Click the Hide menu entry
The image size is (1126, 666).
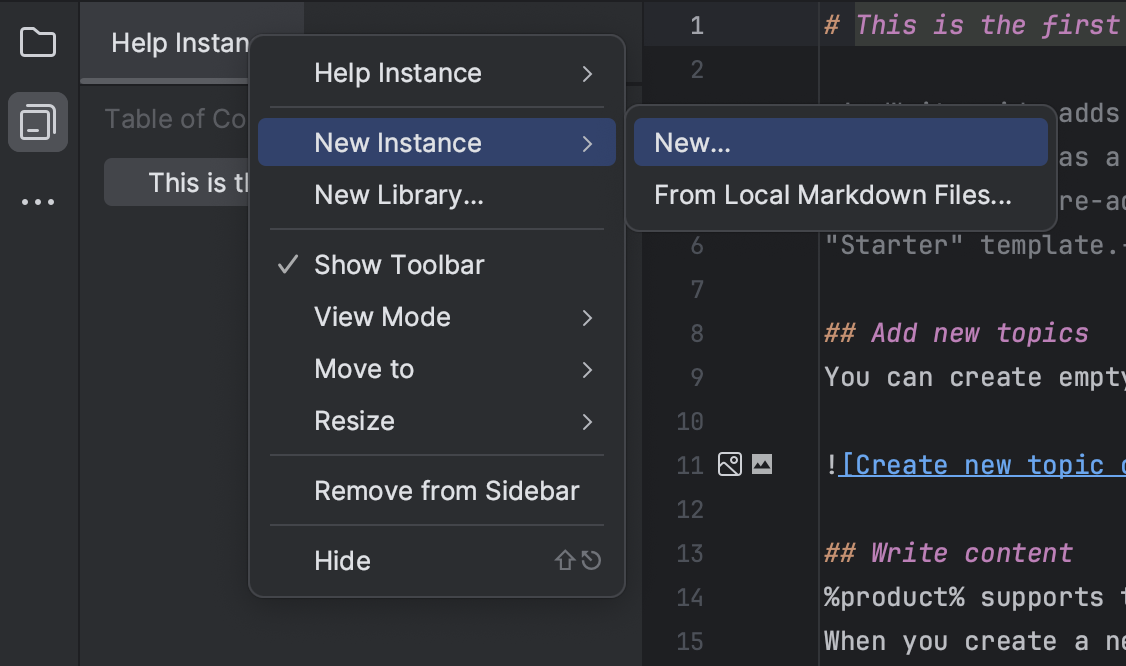(342, 560)
